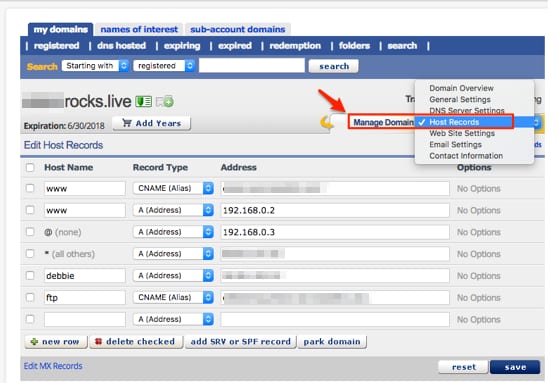This screenshot has width=558, height=386.
Task: Check the debbie host record checkbox
Action: tap(30, 275)
